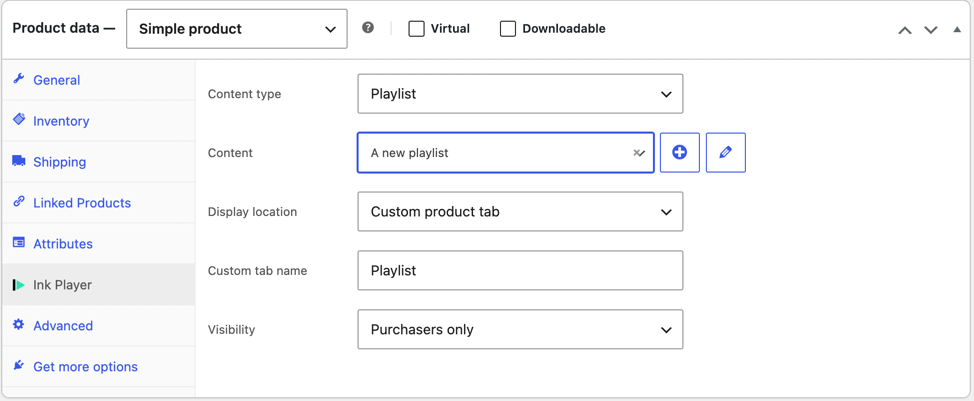974x401 pixels.
Task: Click the Ink Player play icon
Action: [x=19, y=284]
